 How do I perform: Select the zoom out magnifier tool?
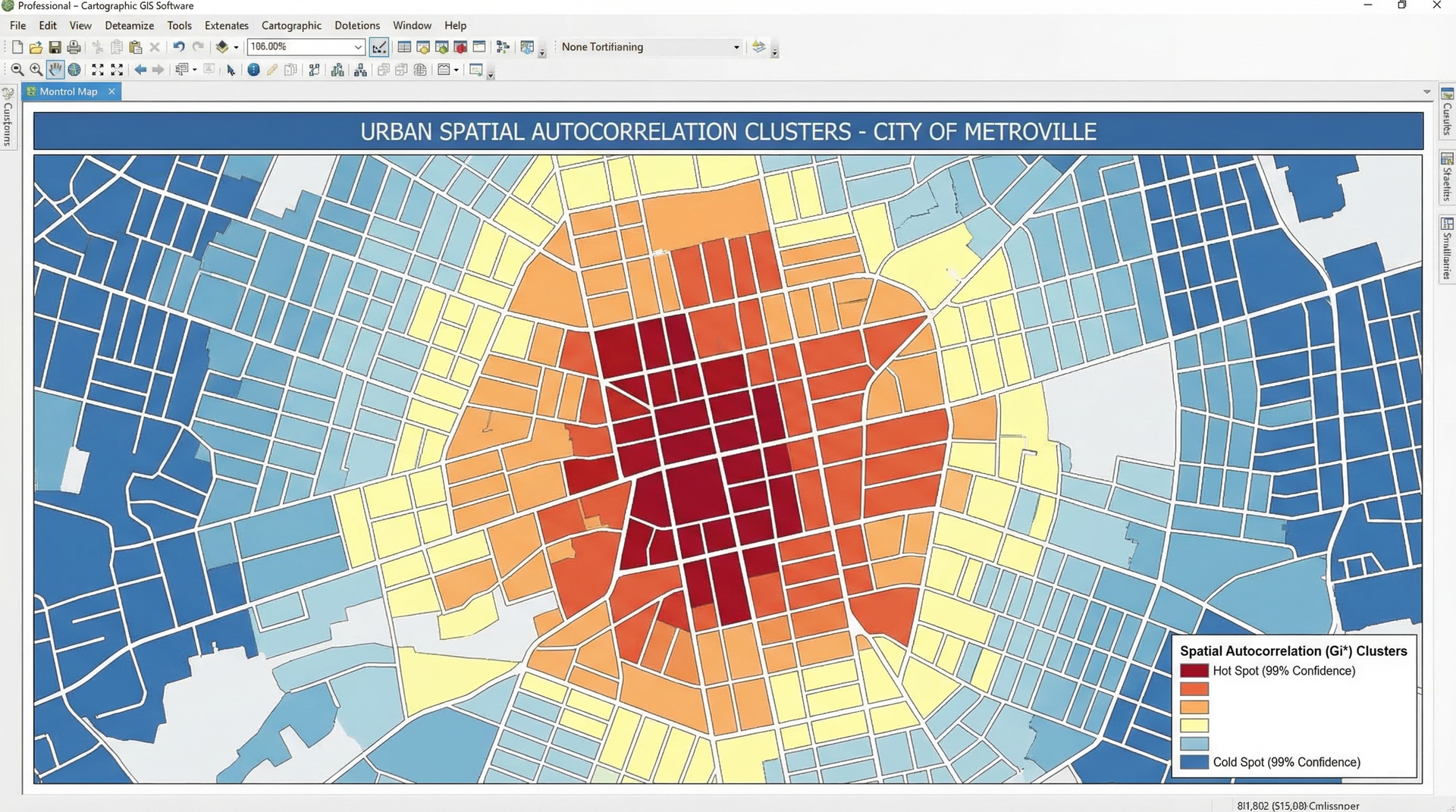(x=17, y=70)
